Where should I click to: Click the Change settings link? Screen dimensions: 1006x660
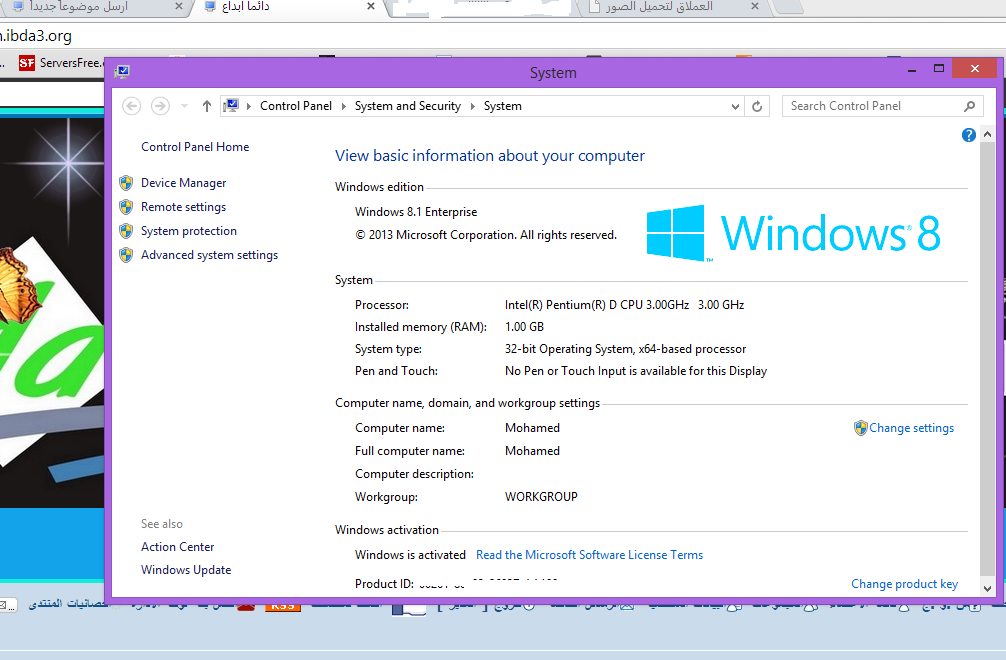911,428
